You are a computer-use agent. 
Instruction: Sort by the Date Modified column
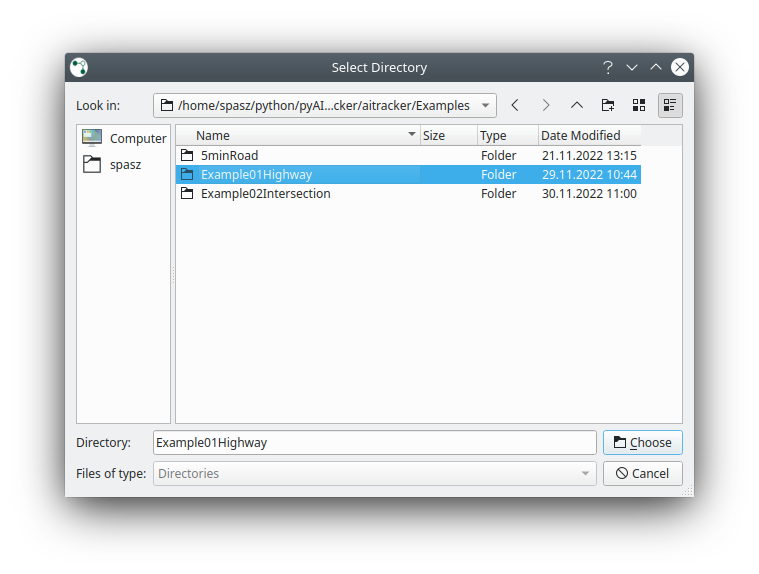[x=588, y=135]
